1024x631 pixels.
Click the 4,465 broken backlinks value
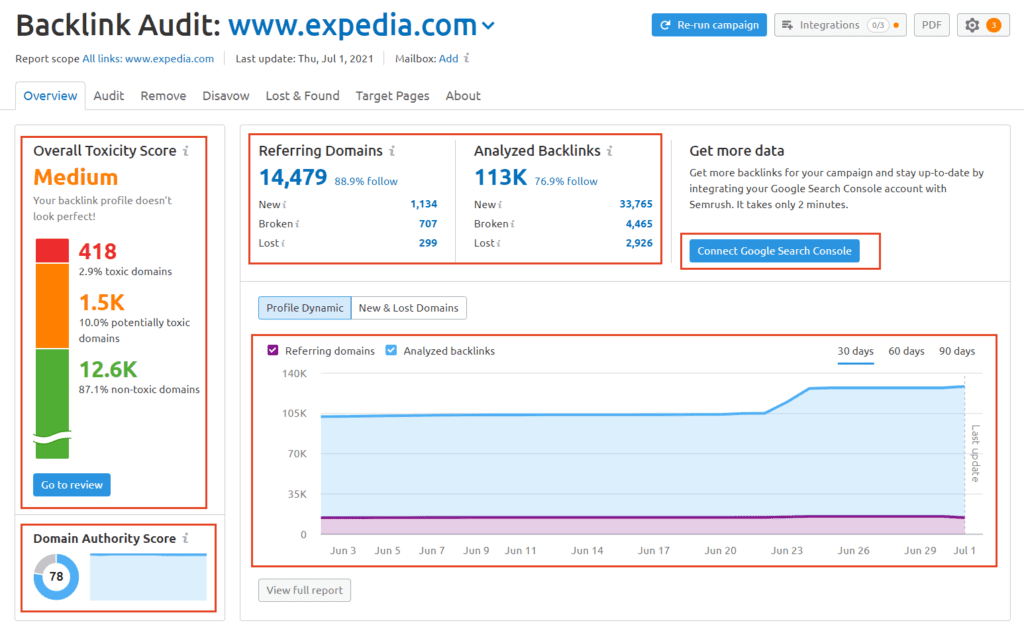pos(639,223)
